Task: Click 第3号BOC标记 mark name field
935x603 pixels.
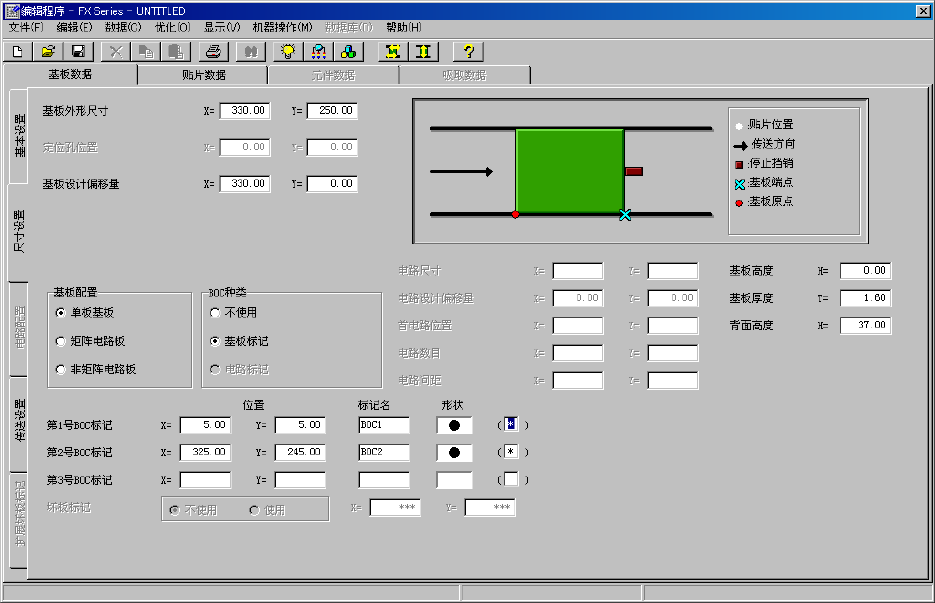Action: 384,480
